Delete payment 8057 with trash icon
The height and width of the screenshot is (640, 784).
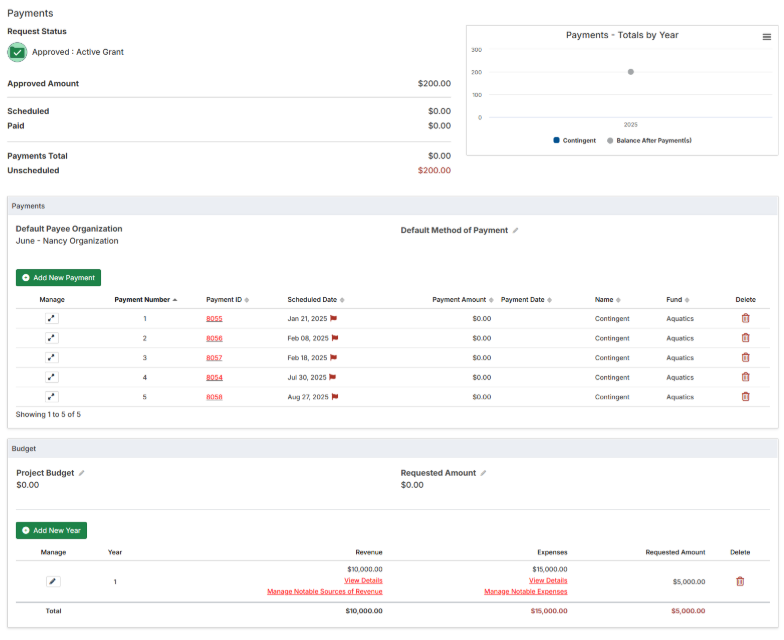click(745, 357)
